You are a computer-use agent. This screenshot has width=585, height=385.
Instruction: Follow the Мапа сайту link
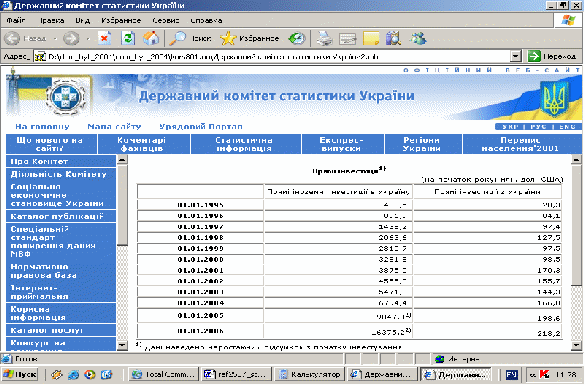tap(114, 126)
